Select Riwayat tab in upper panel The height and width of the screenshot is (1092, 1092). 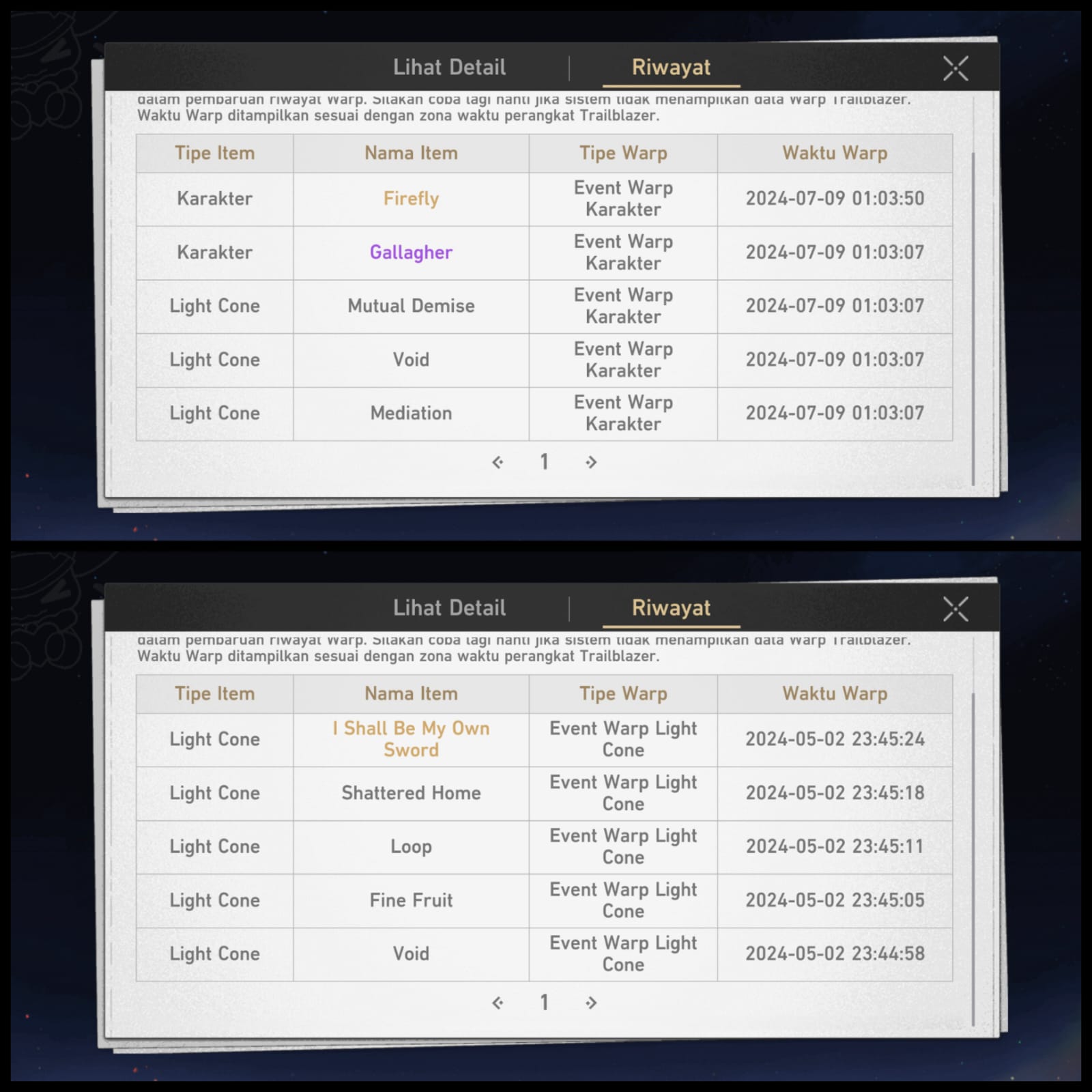click(x=671, y=68)
